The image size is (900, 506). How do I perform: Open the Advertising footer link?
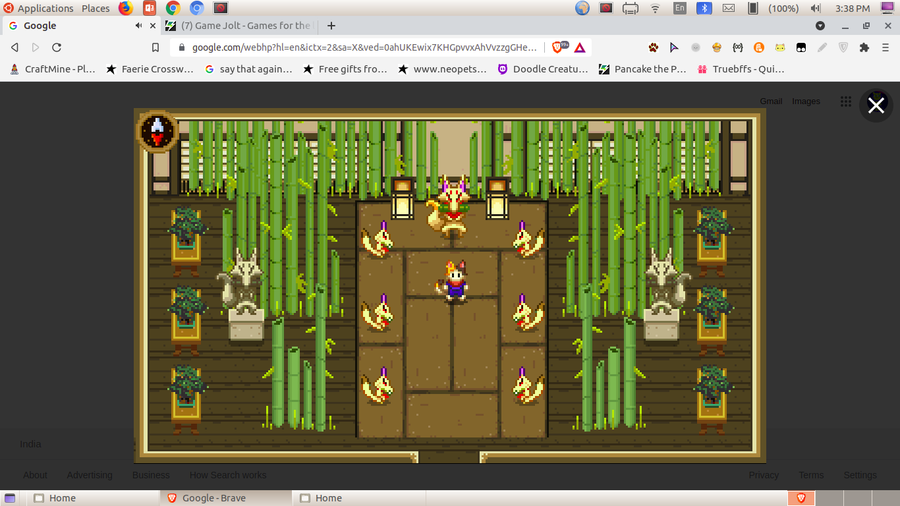[x=90, y=475]
